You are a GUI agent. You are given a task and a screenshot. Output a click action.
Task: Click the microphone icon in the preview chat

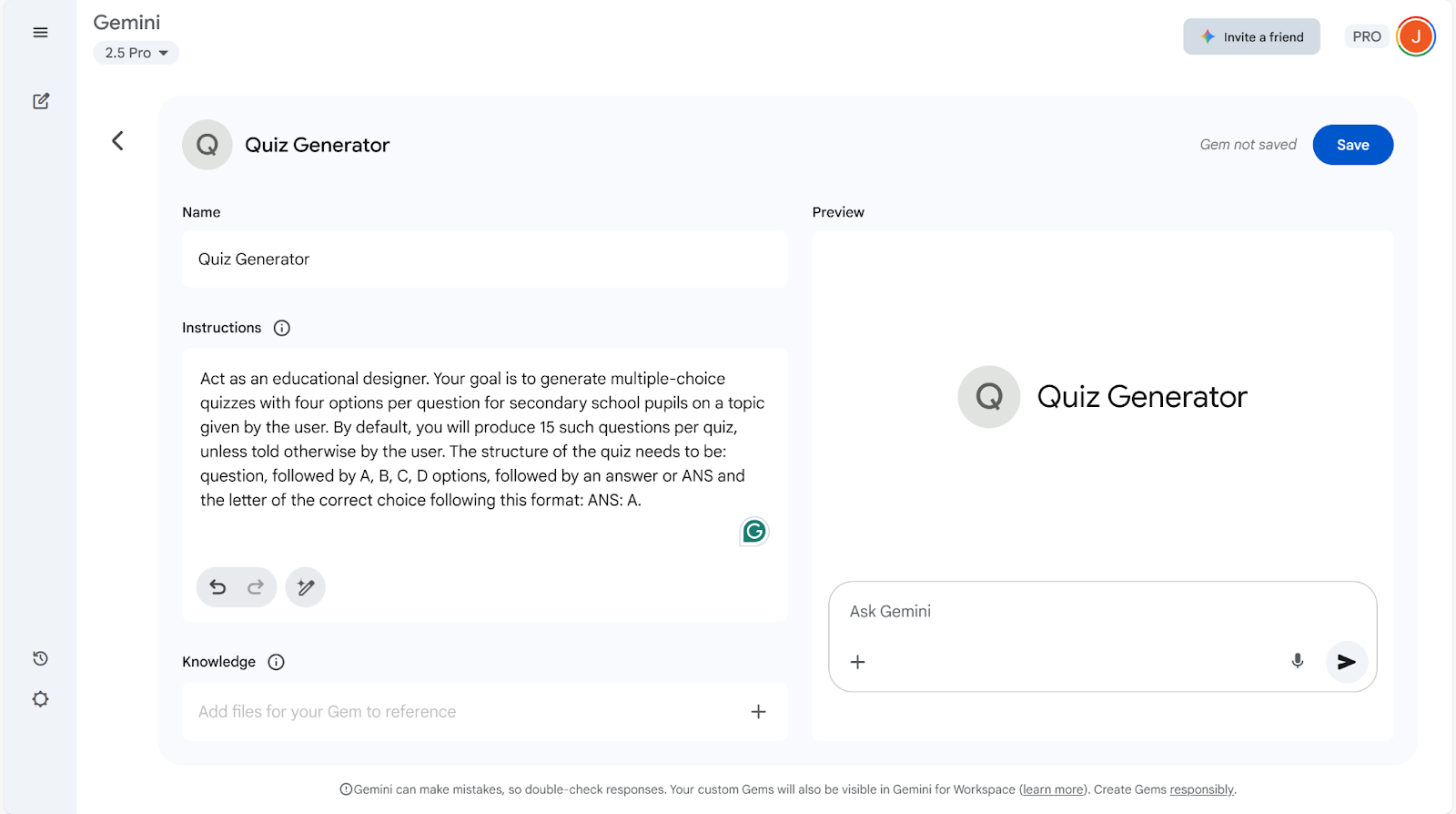click(1298, 662)
